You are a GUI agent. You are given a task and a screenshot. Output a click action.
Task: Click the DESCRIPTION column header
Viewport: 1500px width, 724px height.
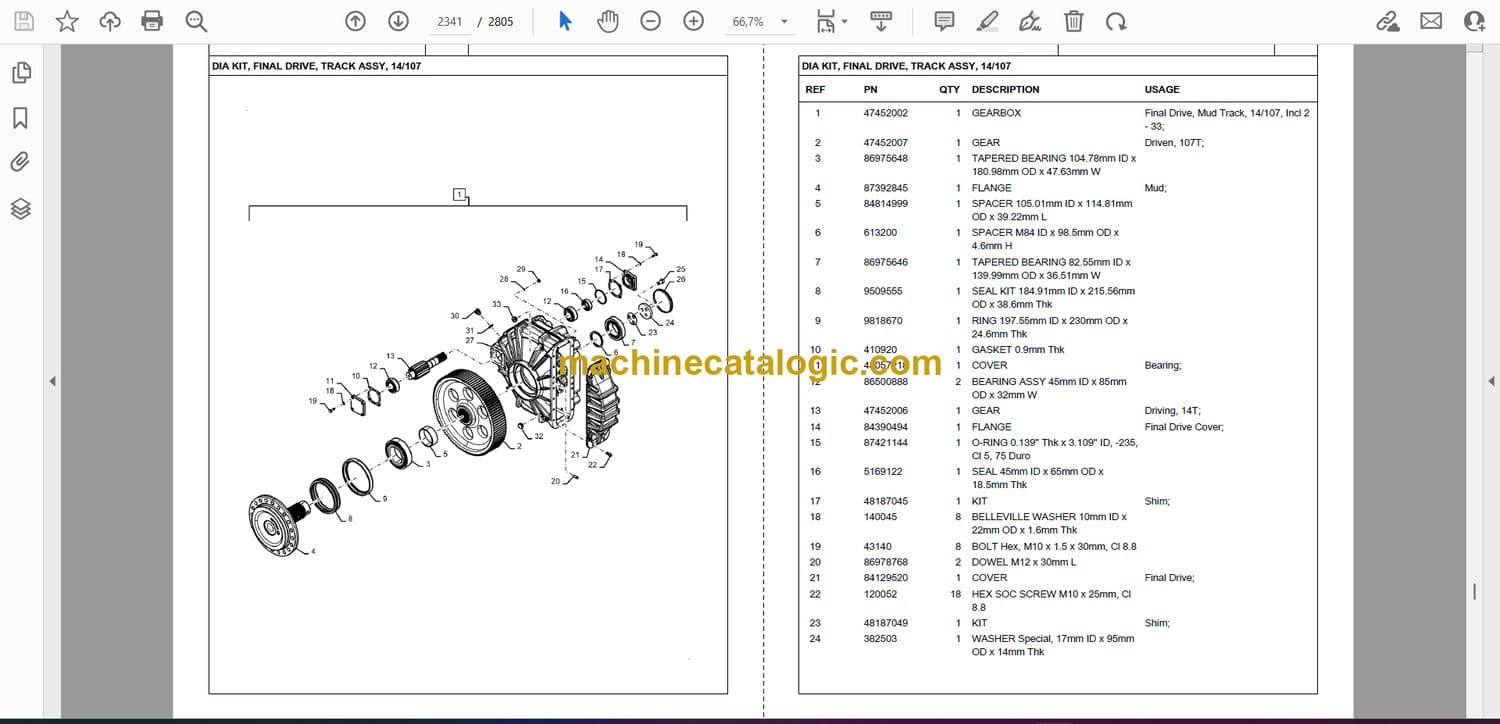click(1006, 90)
